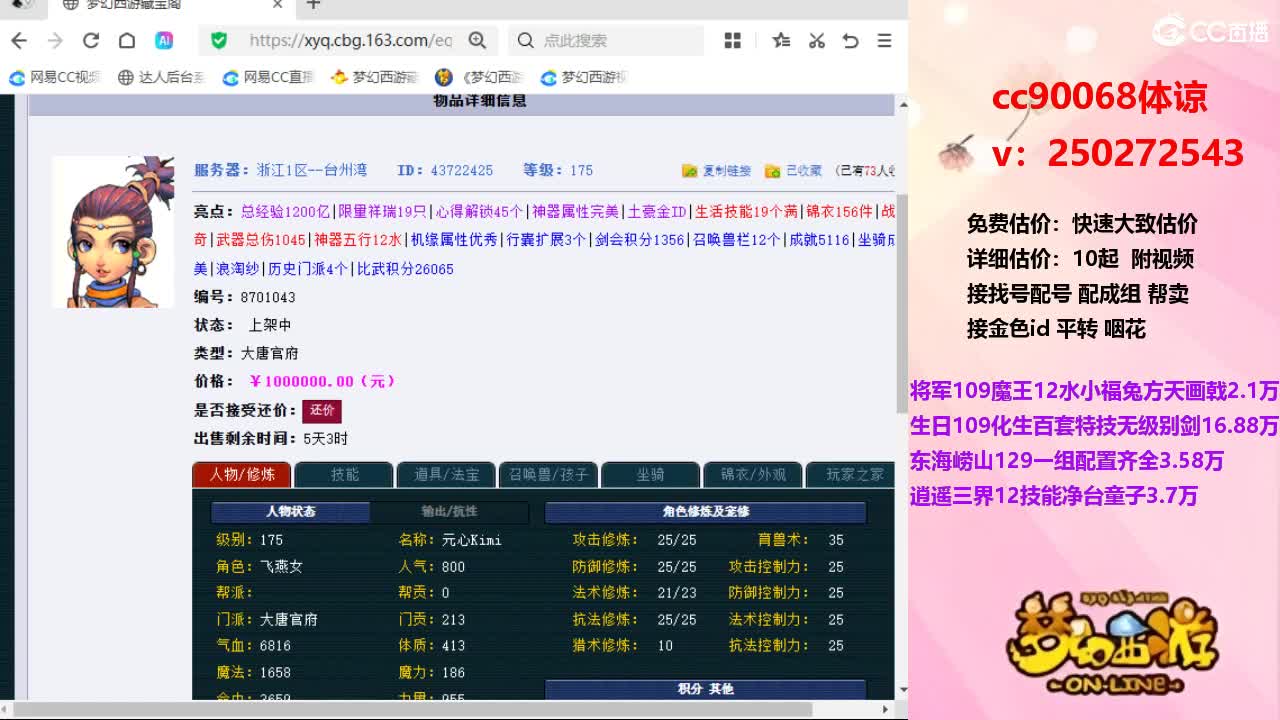This screenshot has width=1280, height=720.
Task: Click the horizontal scrollbar right arrow
Action: point(885,710)
